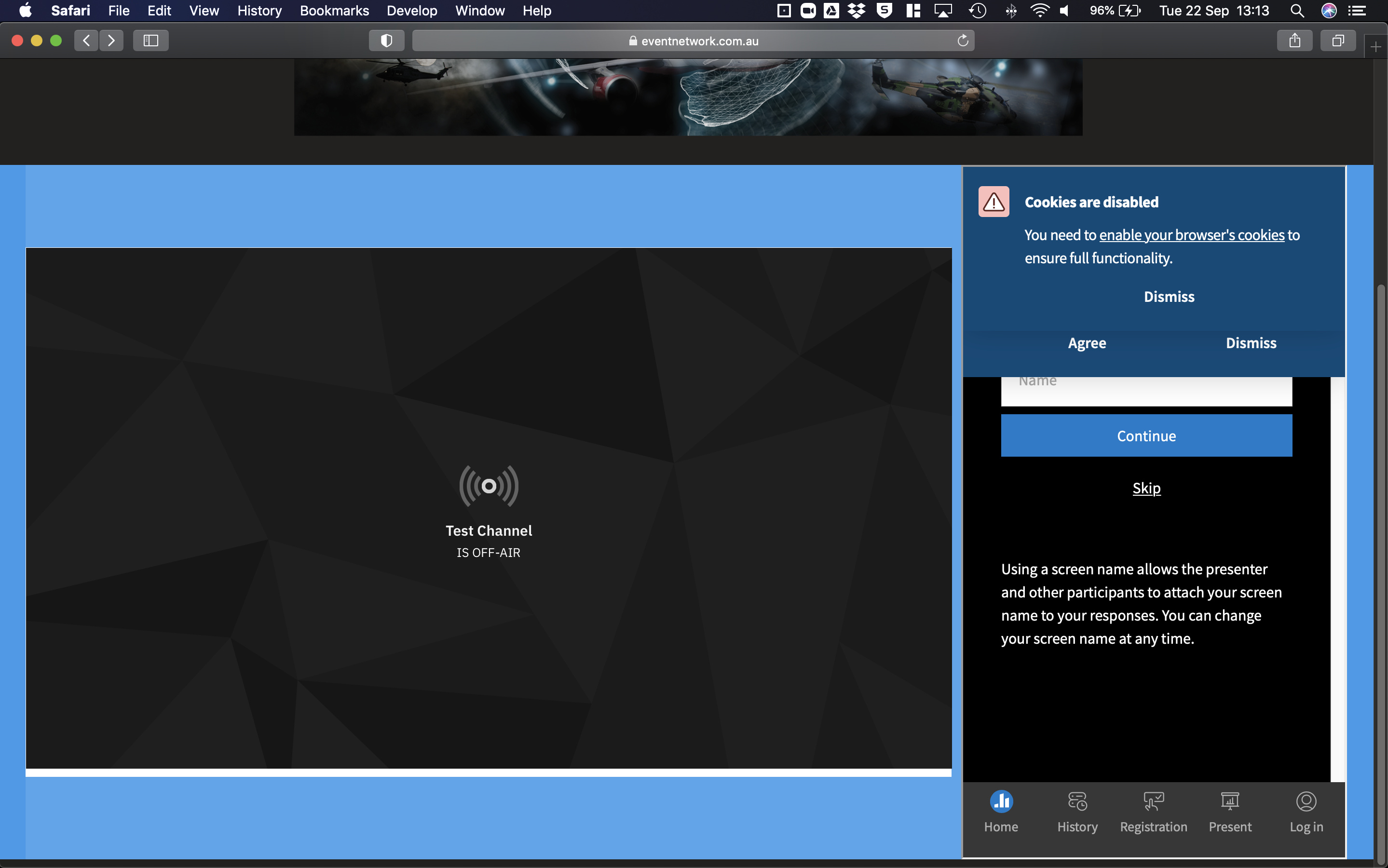Open the Bookmarks menu

[x=334, y=10]
